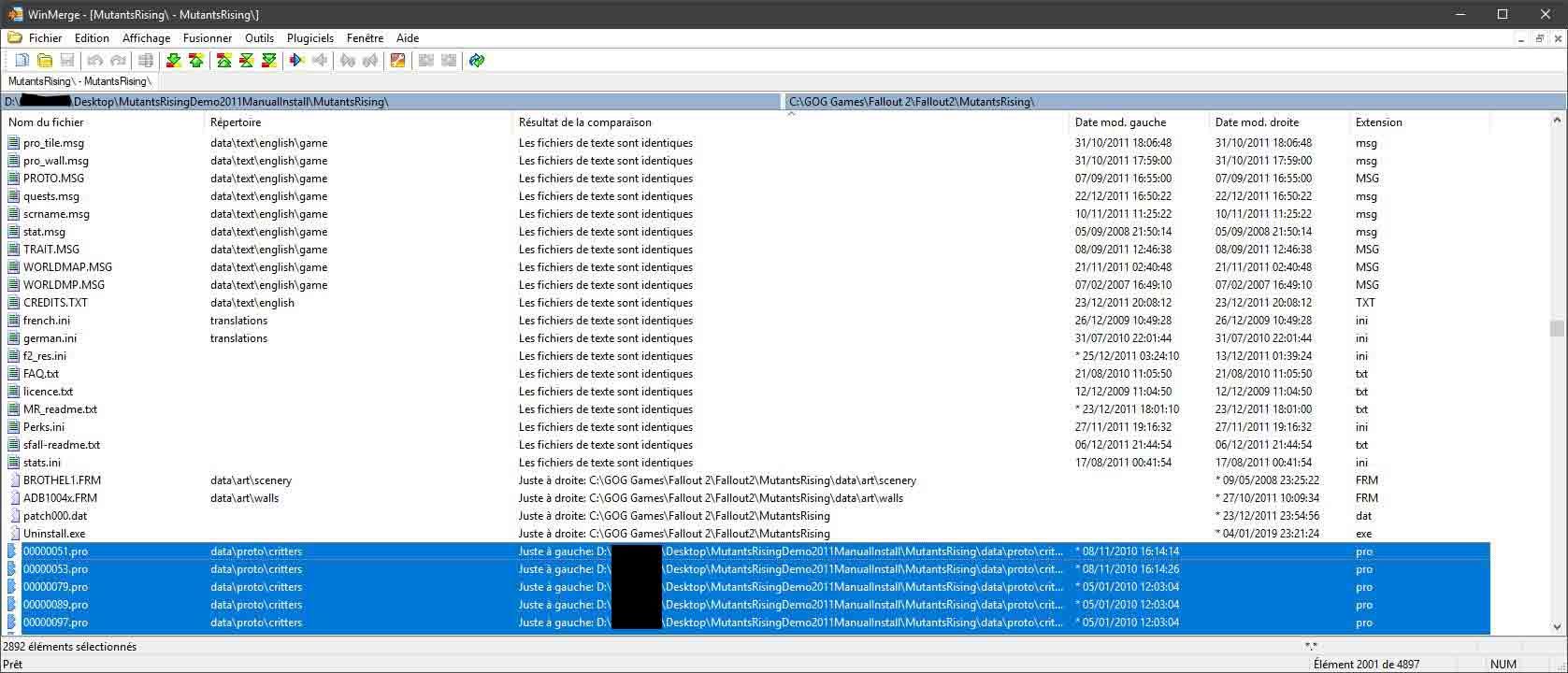Open the Outils menu
This screenshot has height=673, width=1568.
[x=259, y=38]
